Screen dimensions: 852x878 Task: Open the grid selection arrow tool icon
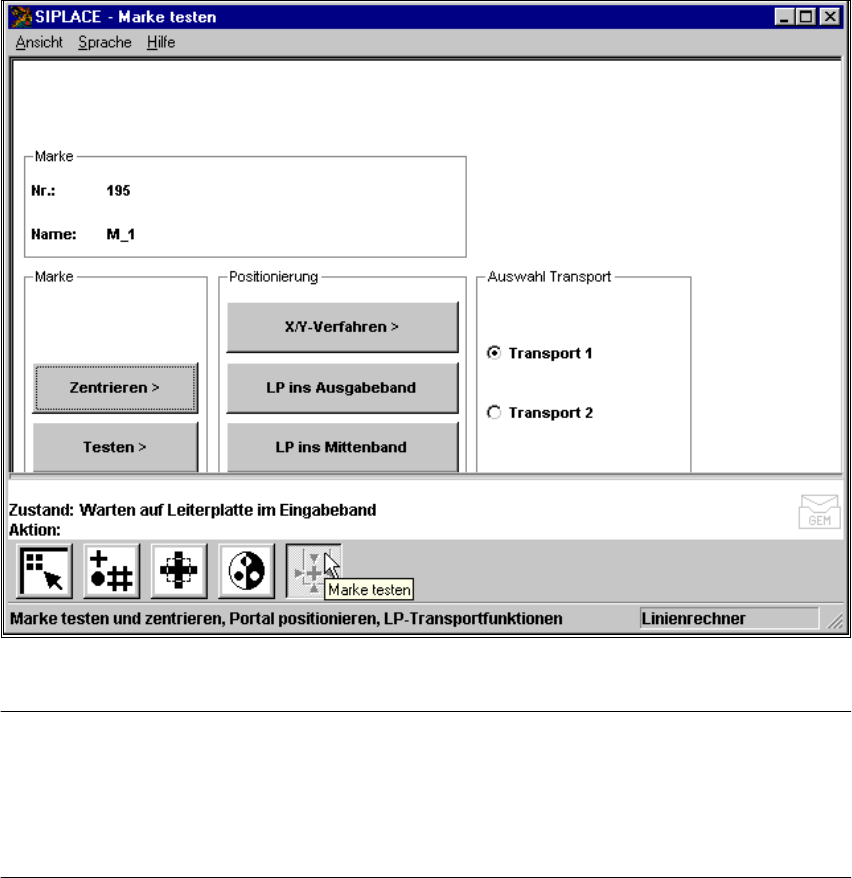[45, 571]
